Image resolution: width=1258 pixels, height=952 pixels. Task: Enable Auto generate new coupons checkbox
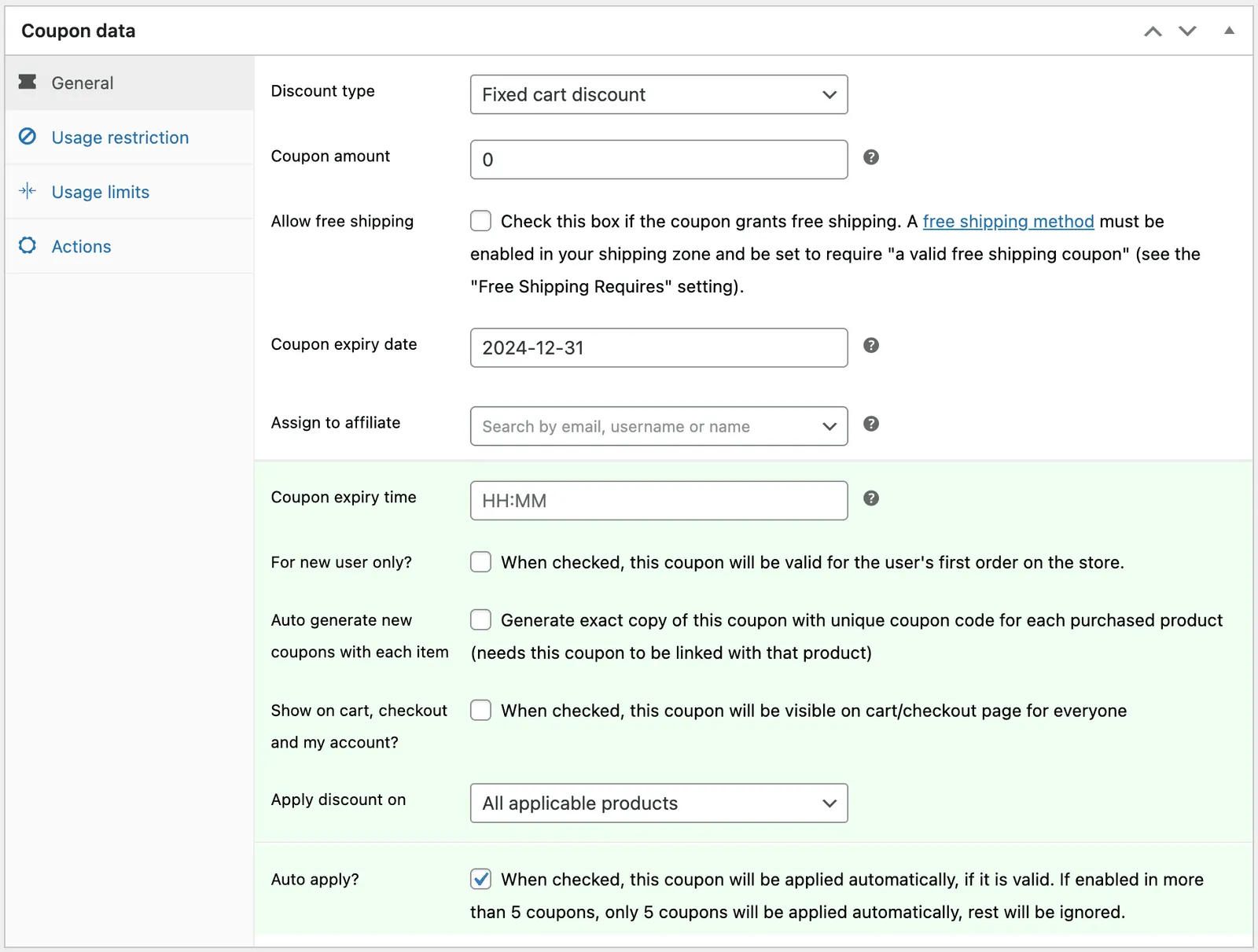point(480,620)
